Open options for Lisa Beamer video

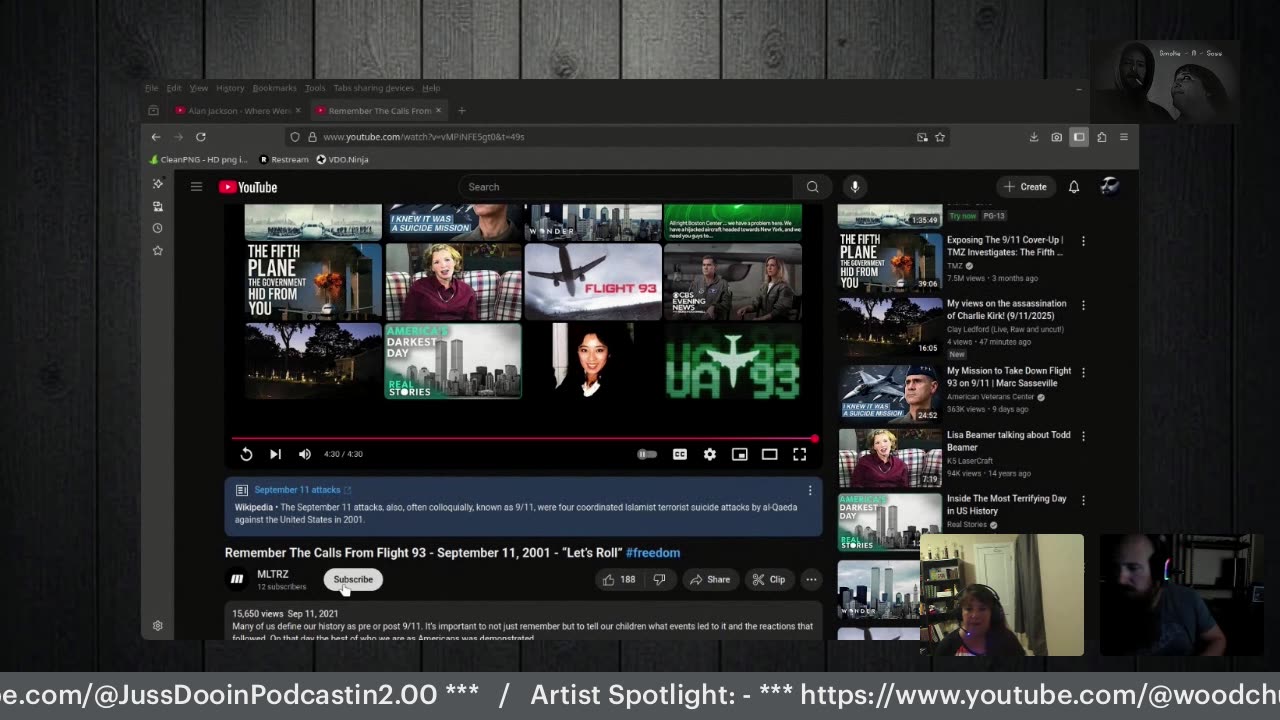[1083, 436]
